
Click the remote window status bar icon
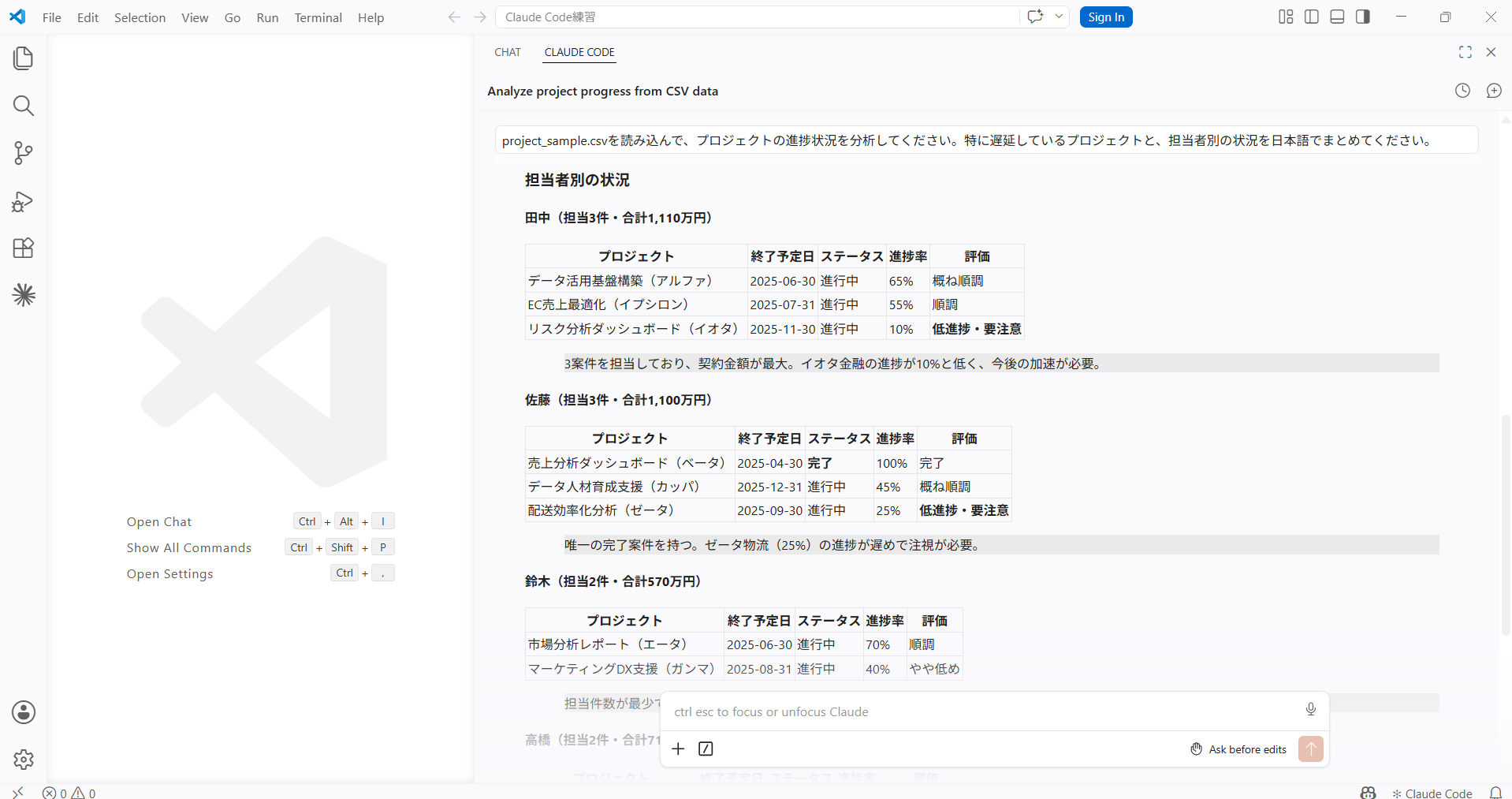(18, 792)
